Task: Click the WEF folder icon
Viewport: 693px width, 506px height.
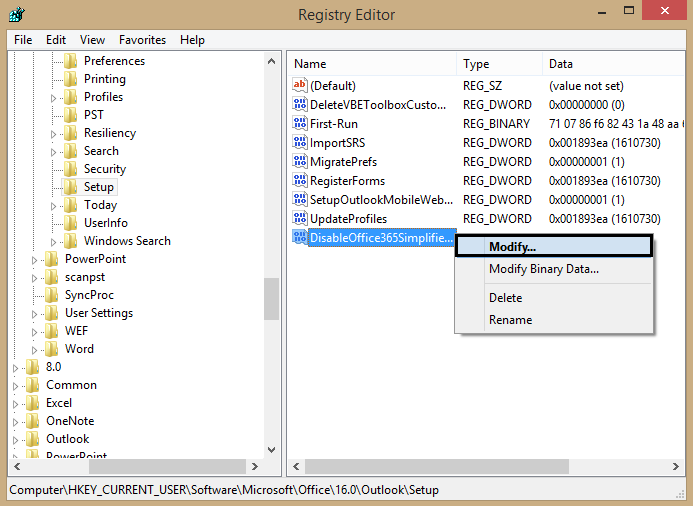Action: click(52, 331)
